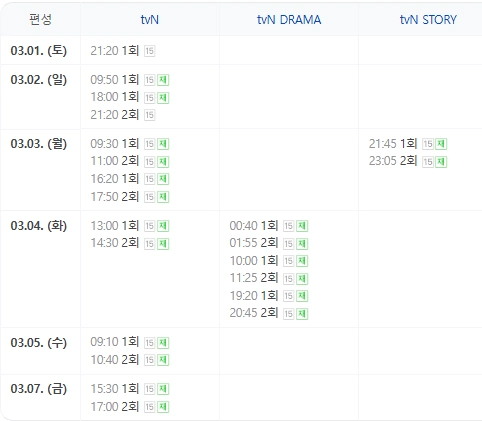Image resolution: width=482 pixels, height=421 pixels.
Task: Click the 편성 header cell
Action: 40,19
